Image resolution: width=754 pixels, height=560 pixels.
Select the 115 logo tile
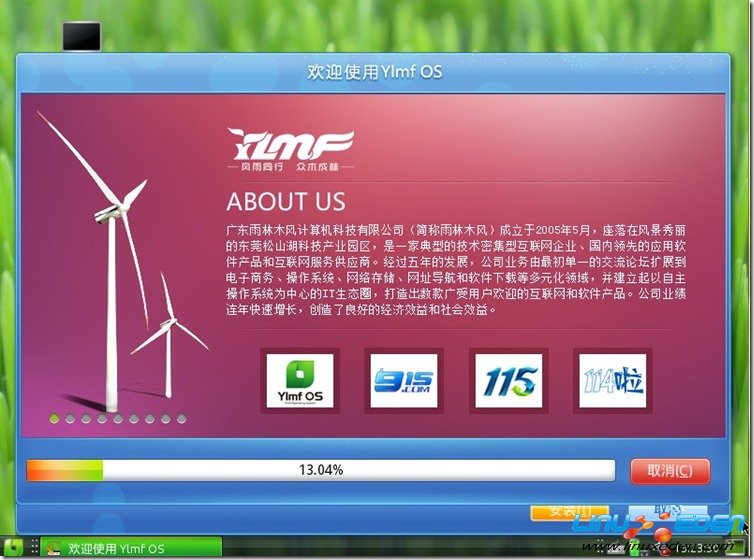(509, 381)
